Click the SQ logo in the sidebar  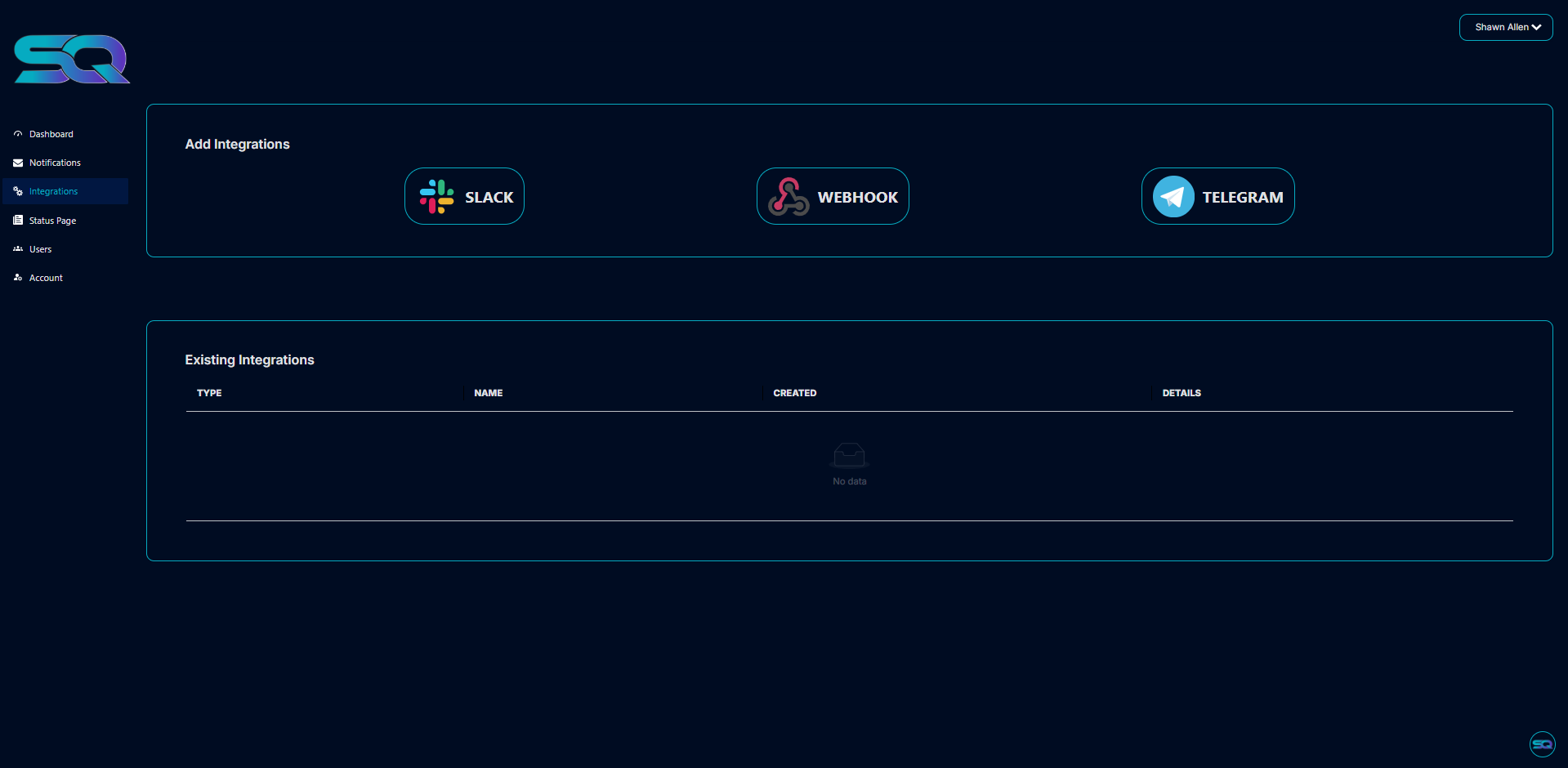(x=72, y=59)
